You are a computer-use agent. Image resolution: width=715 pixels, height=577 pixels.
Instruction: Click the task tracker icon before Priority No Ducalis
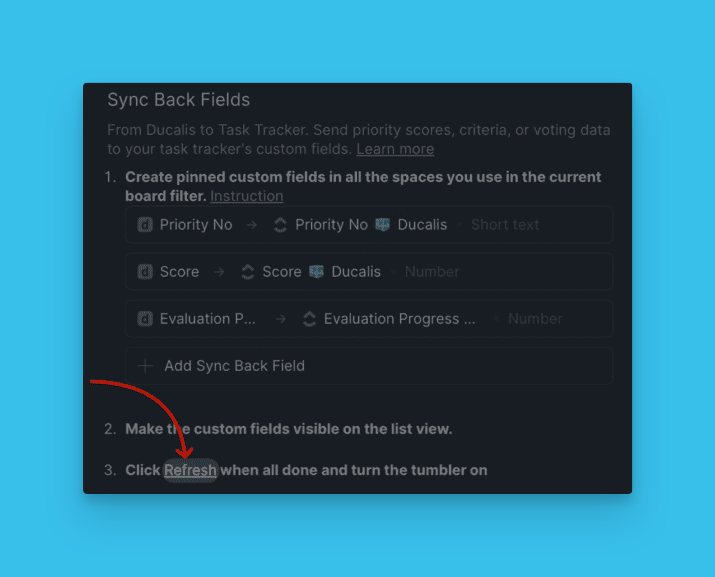(x=280, y=225)
